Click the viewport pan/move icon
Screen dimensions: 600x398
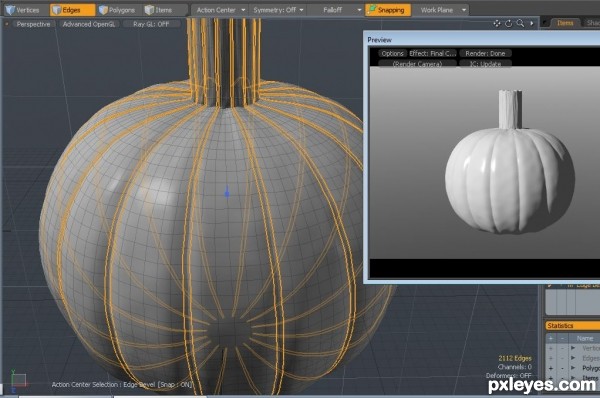click(497, 24)
